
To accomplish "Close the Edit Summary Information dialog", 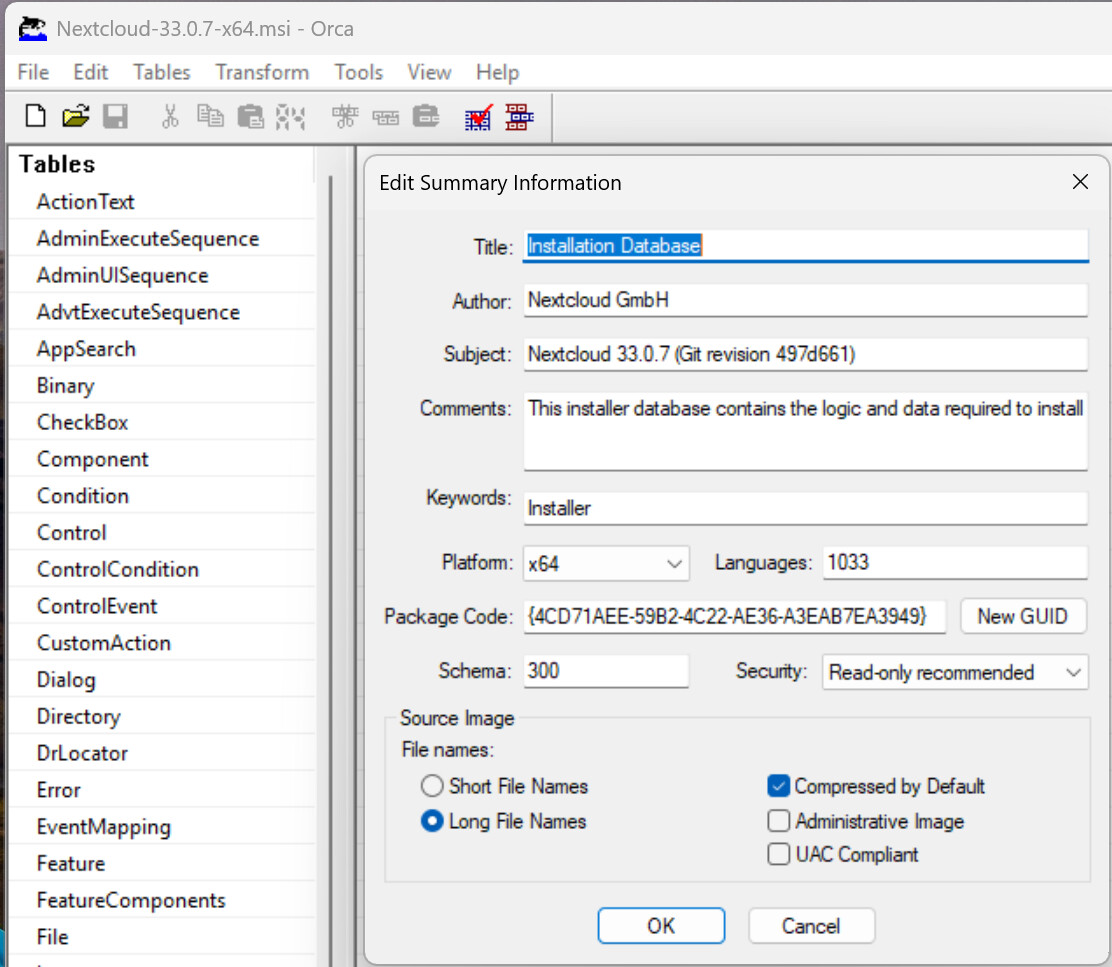I will [1080, 182].
